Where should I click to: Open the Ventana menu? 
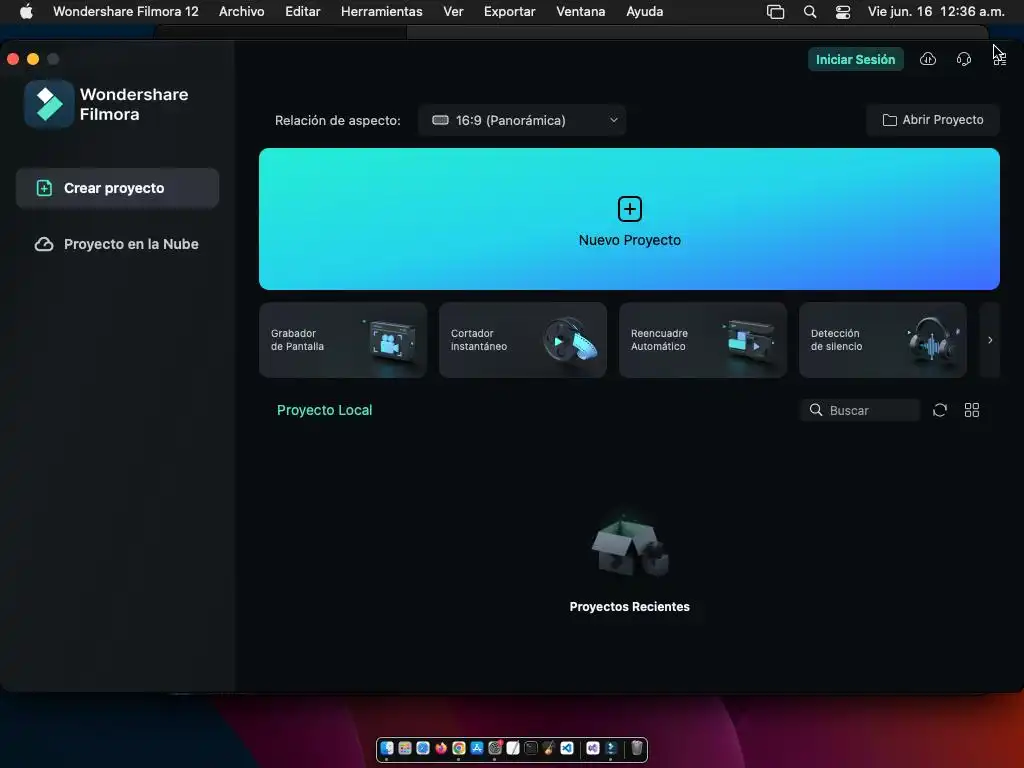(x=581, y=12)
